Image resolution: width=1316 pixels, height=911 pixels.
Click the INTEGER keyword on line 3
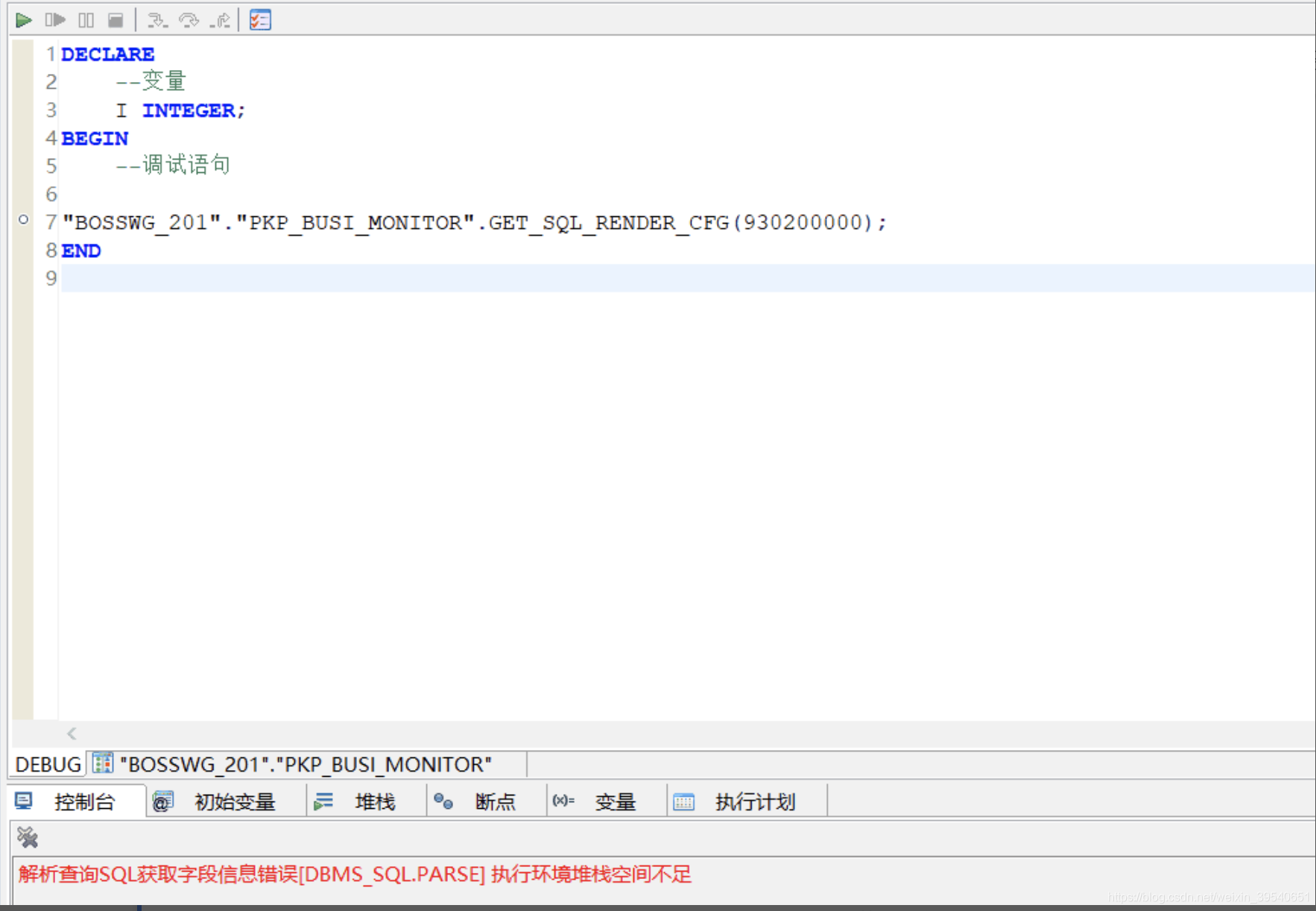coord(189,110)
